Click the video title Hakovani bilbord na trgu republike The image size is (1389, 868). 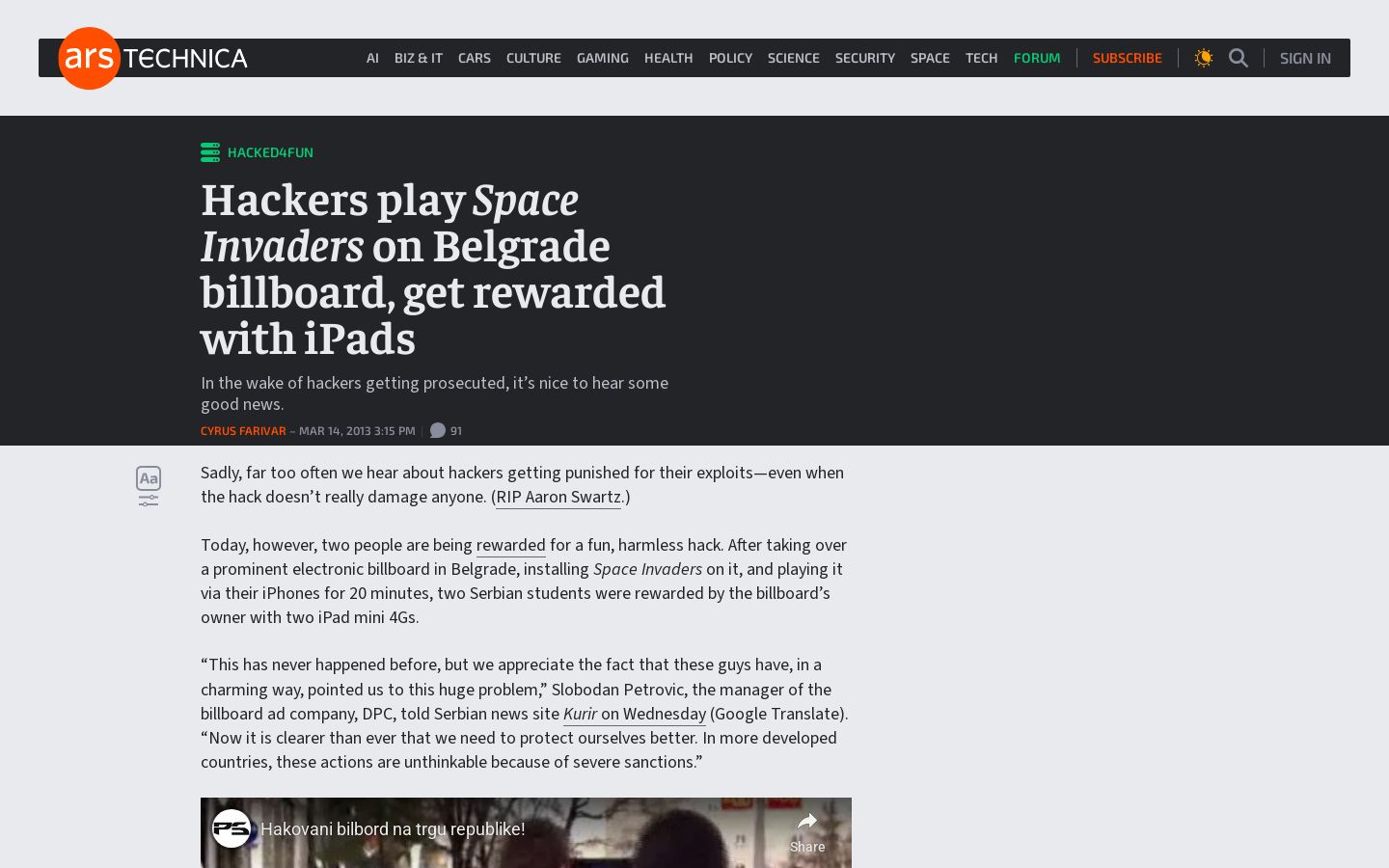pyautogui.click(x=393, y=828)
